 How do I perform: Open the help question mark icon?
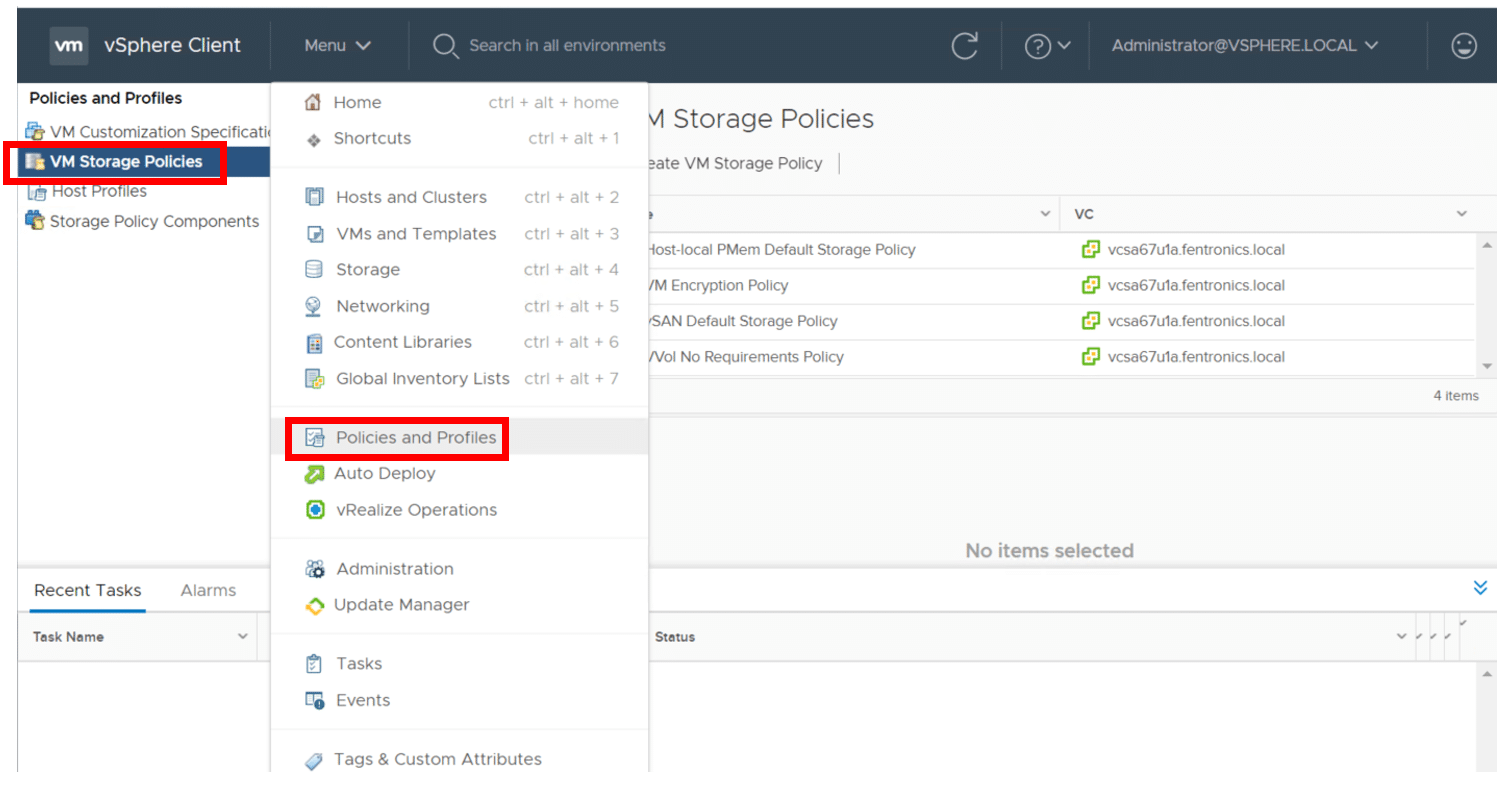tap(1038, 46)
